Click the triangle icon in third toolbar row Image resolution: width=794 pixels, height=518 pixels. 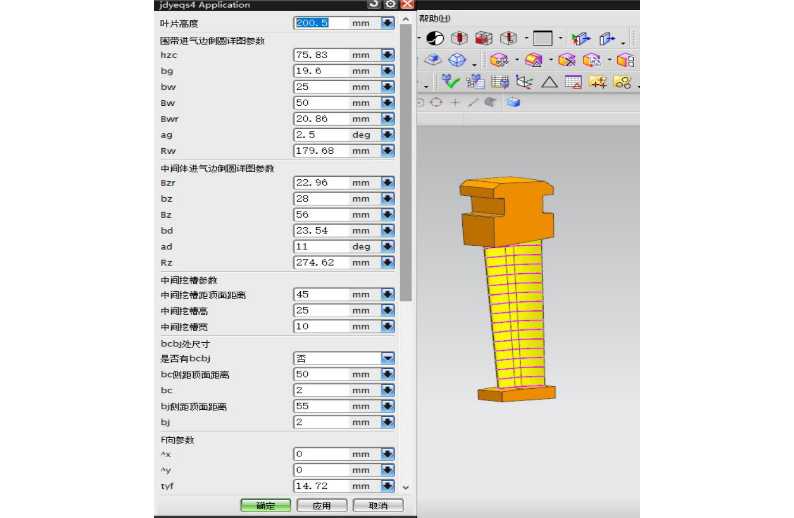point(549,82)
